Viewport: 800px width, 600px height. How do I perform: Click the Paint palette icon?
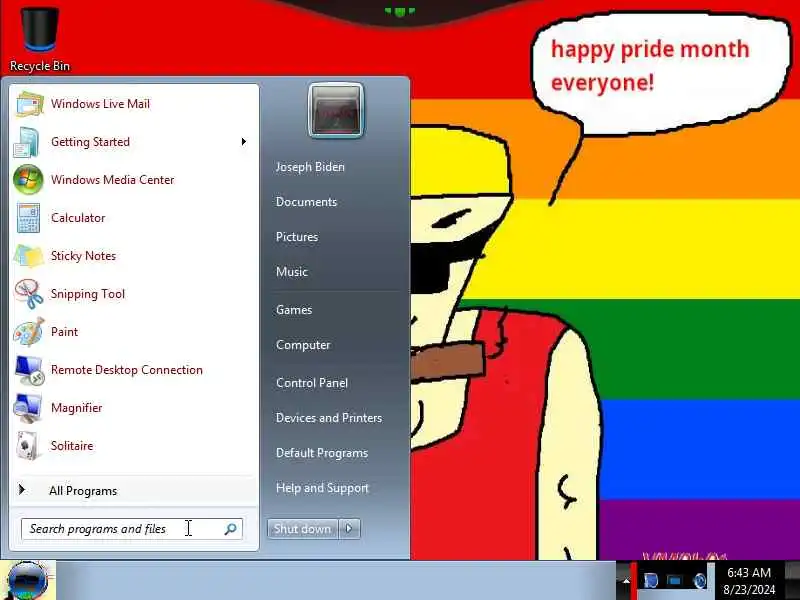tap(29, 332)
